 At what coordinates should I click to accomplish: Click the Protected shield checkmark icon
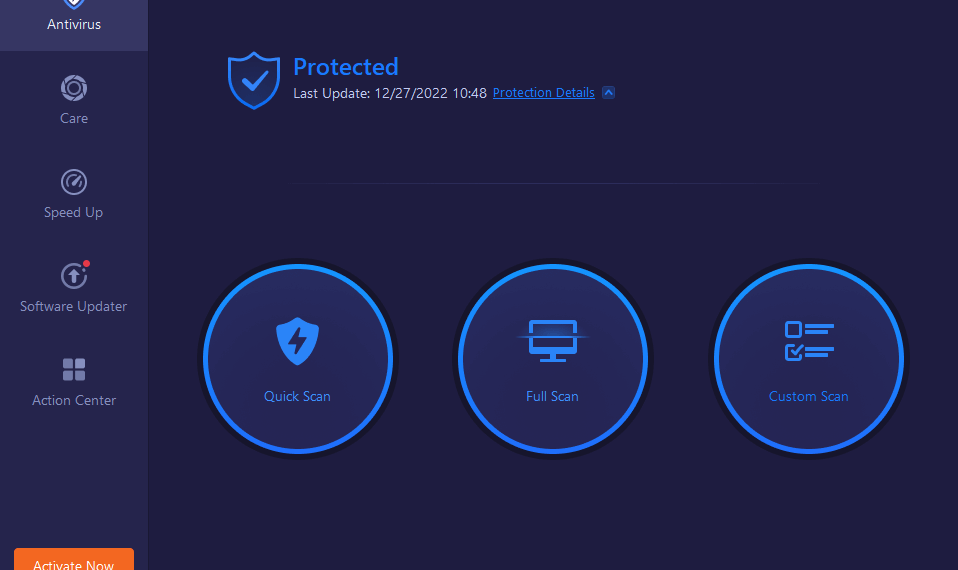click(254, 80)
